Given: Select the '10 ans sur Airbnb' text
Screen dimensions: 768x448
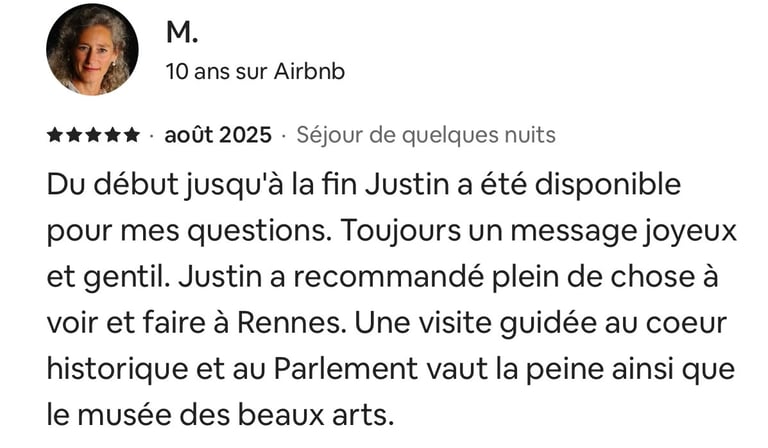Looking at the screenshot, I should 255,71.
